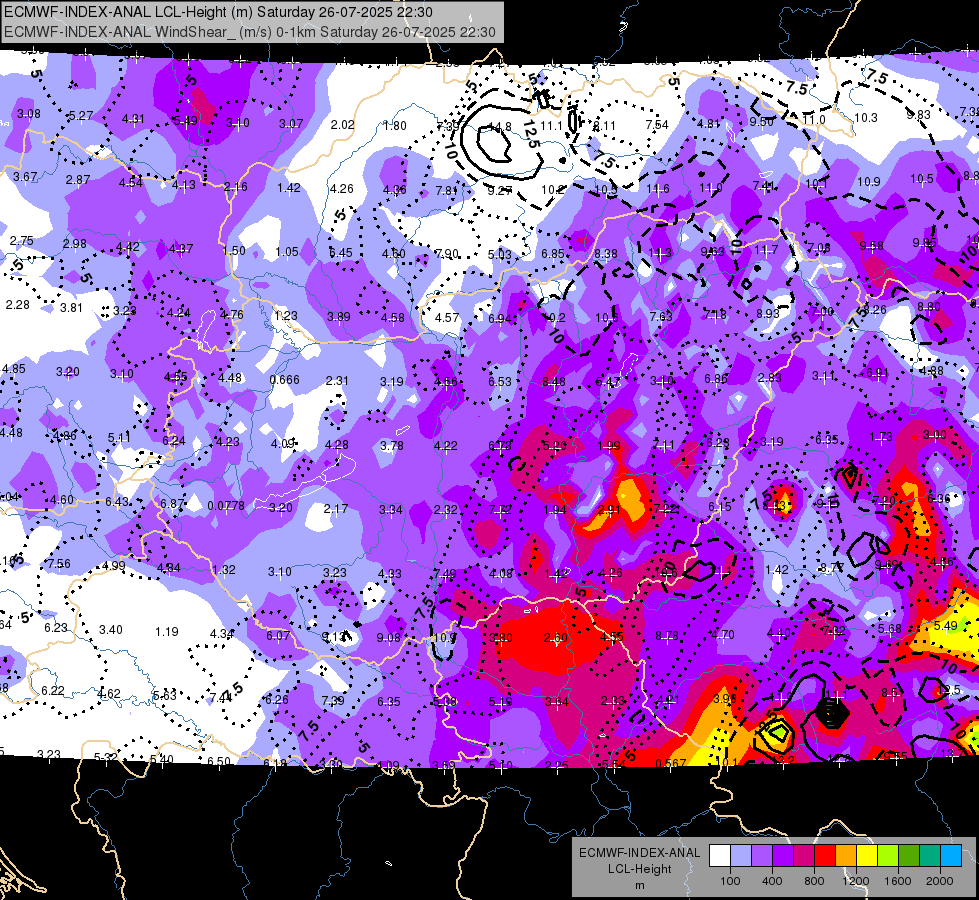Image resolution: width=979 pixels, height=900 pixels.
Task: Click the 7.81 grid value
Action: 447,190
